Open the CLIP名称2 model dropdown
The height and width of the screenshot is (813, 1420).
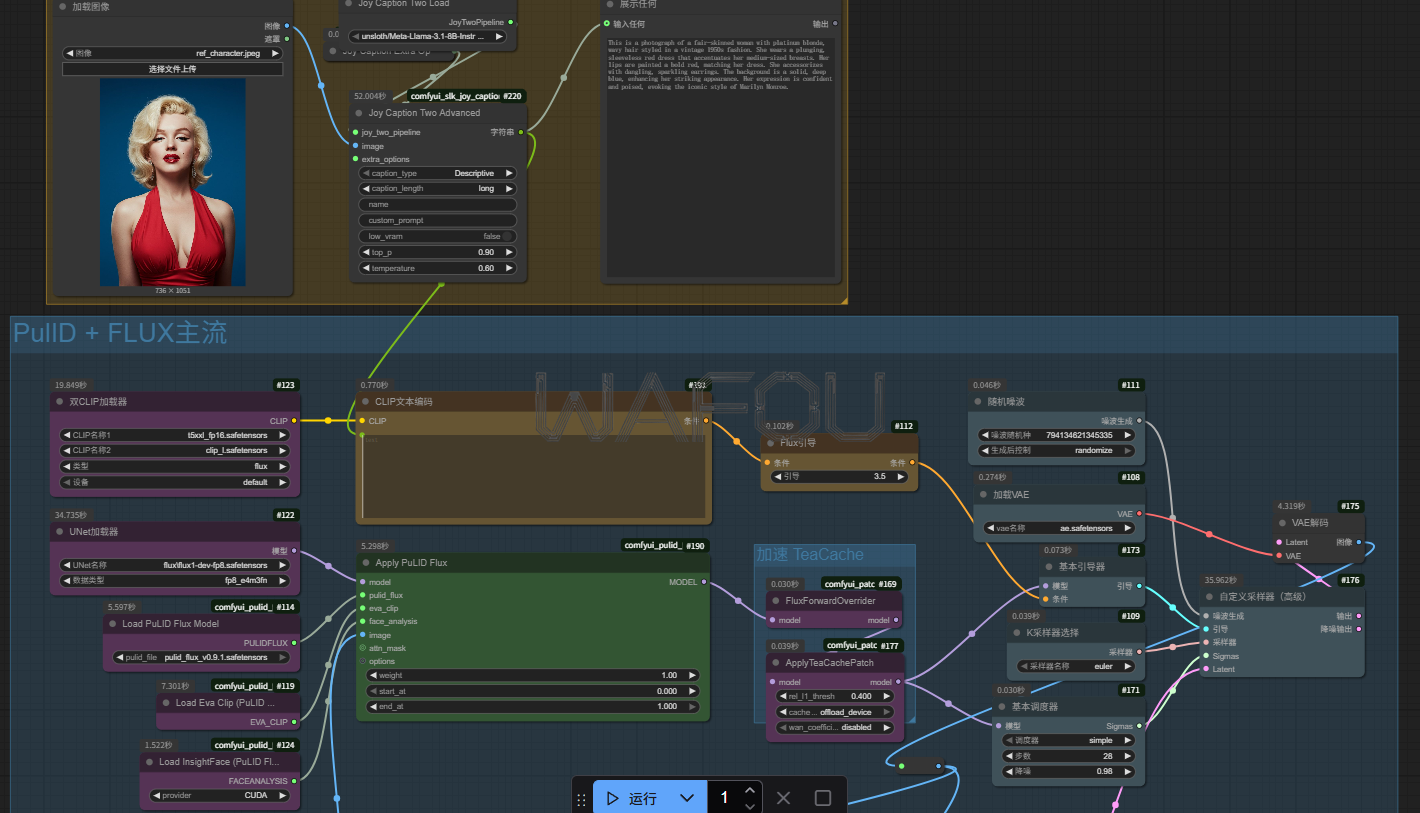coord(175,451)
